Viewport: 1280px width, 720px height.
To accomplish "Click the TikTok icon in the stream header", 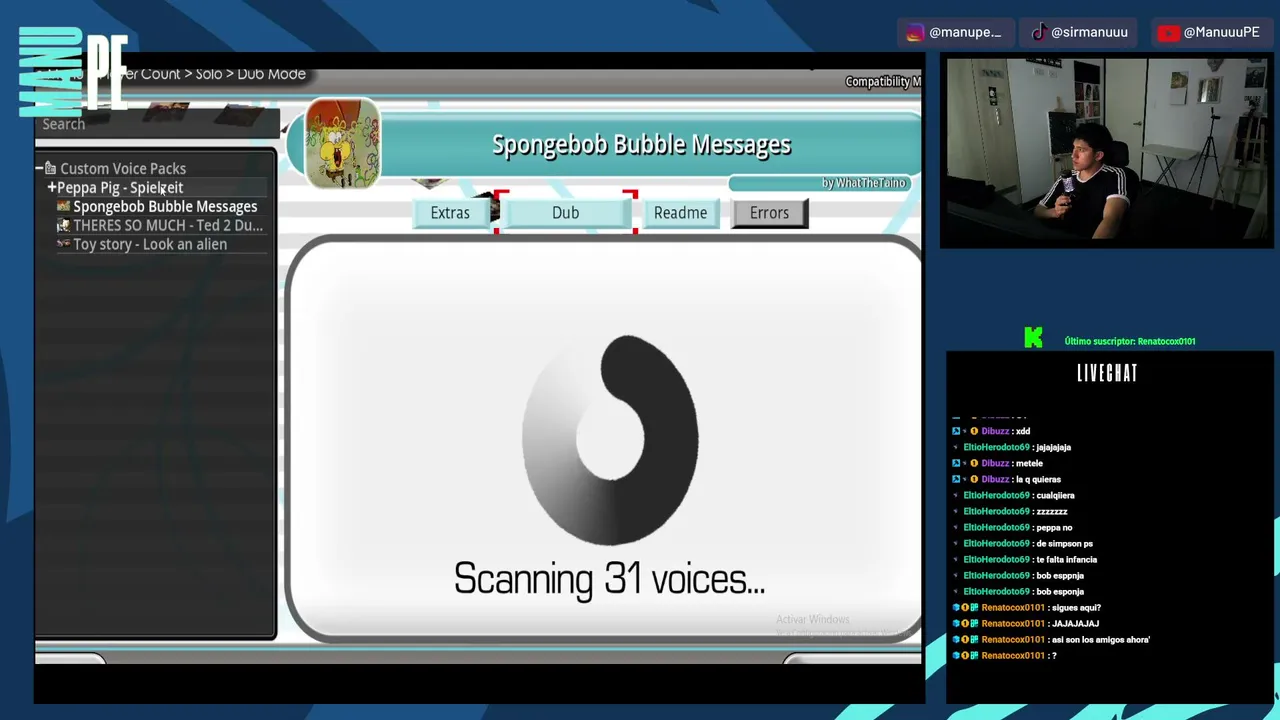I will point(1039,32).
